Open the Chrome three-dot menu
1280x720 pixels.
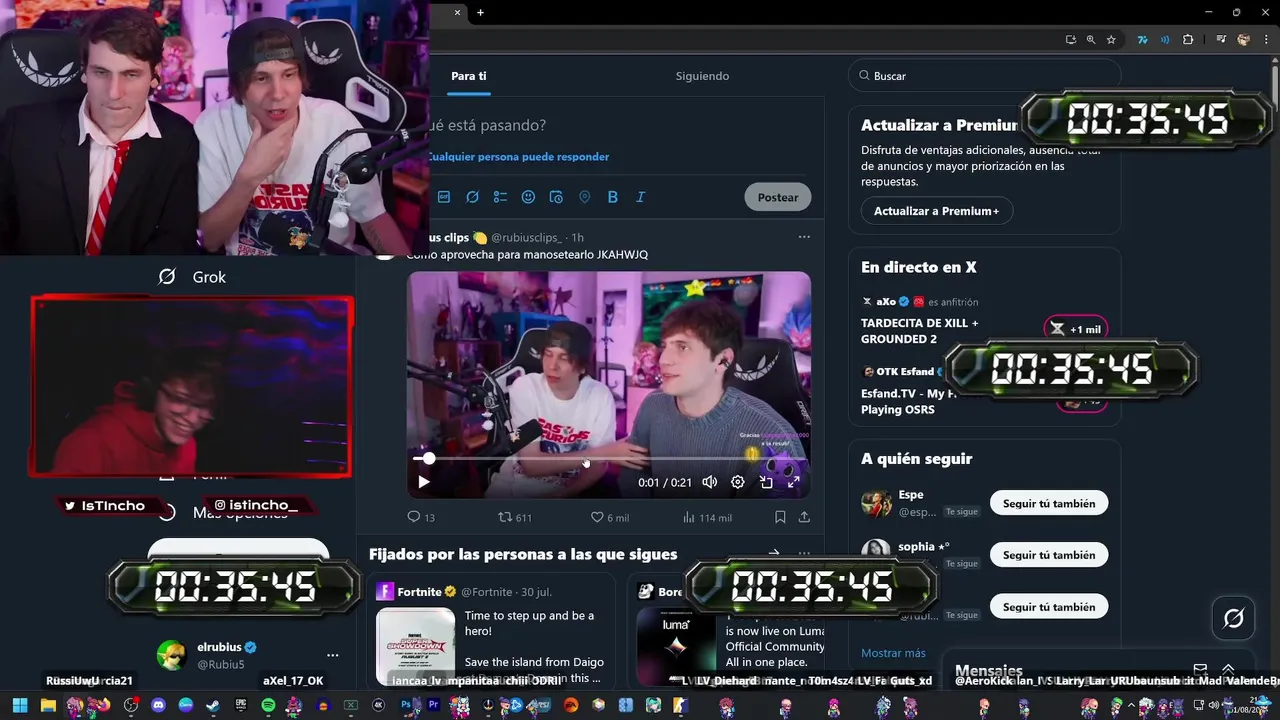pos(1266,40)
